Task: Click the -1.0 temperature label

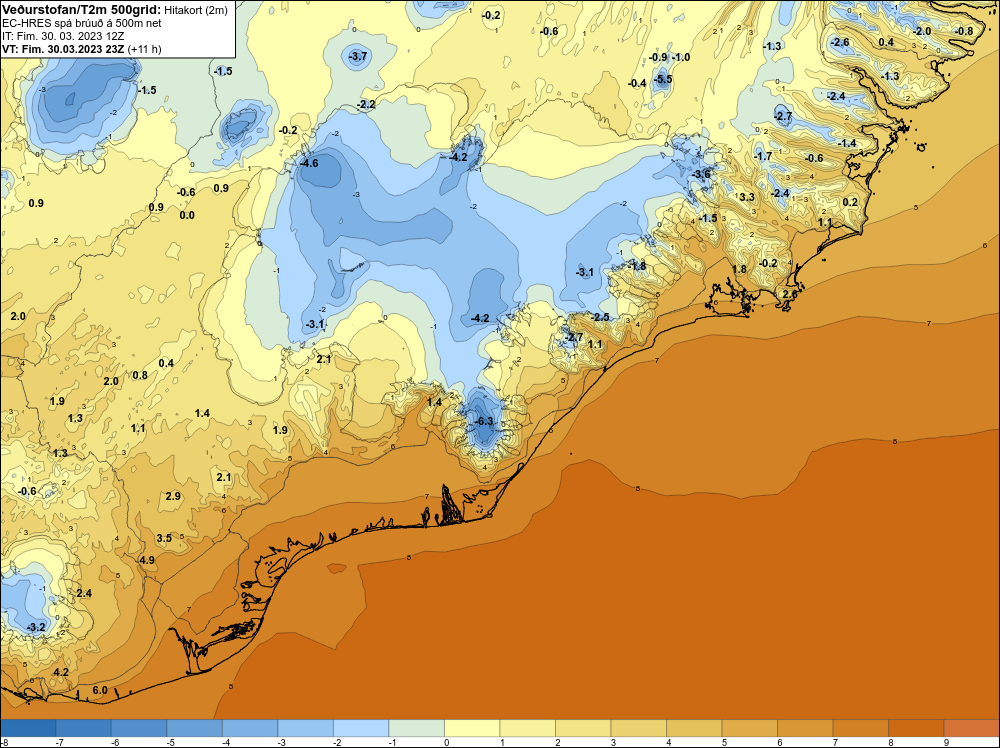Action: [680, 57]
